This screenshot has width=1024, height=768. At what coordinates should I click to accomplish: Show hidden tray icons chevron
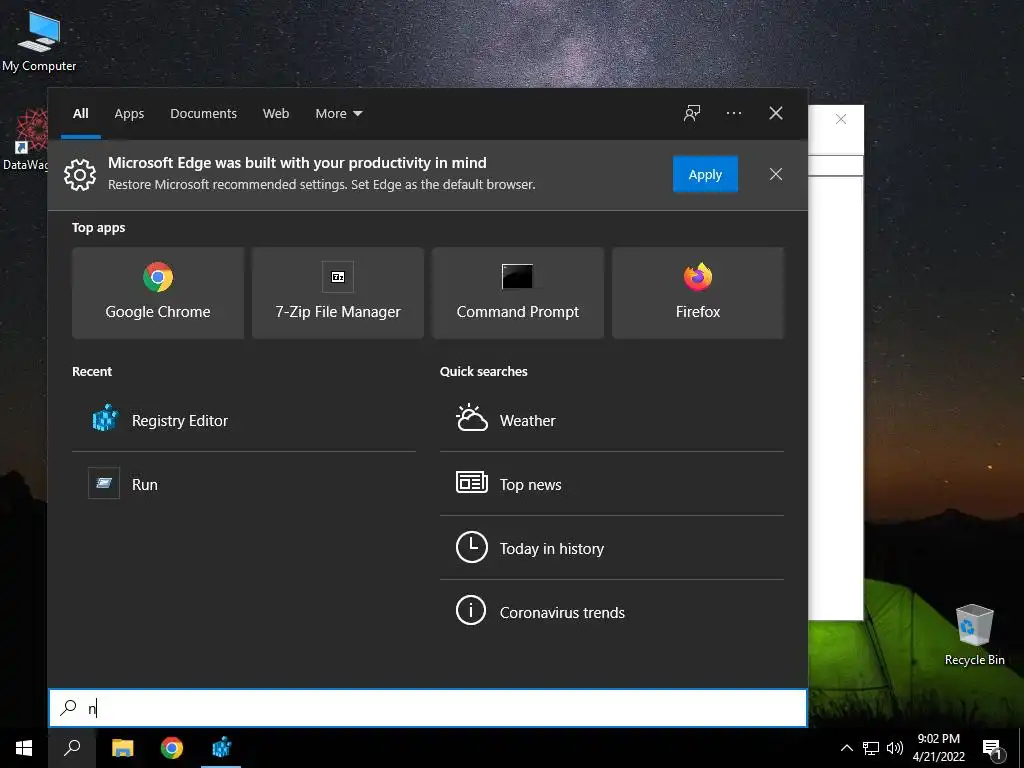pos(846,748)
